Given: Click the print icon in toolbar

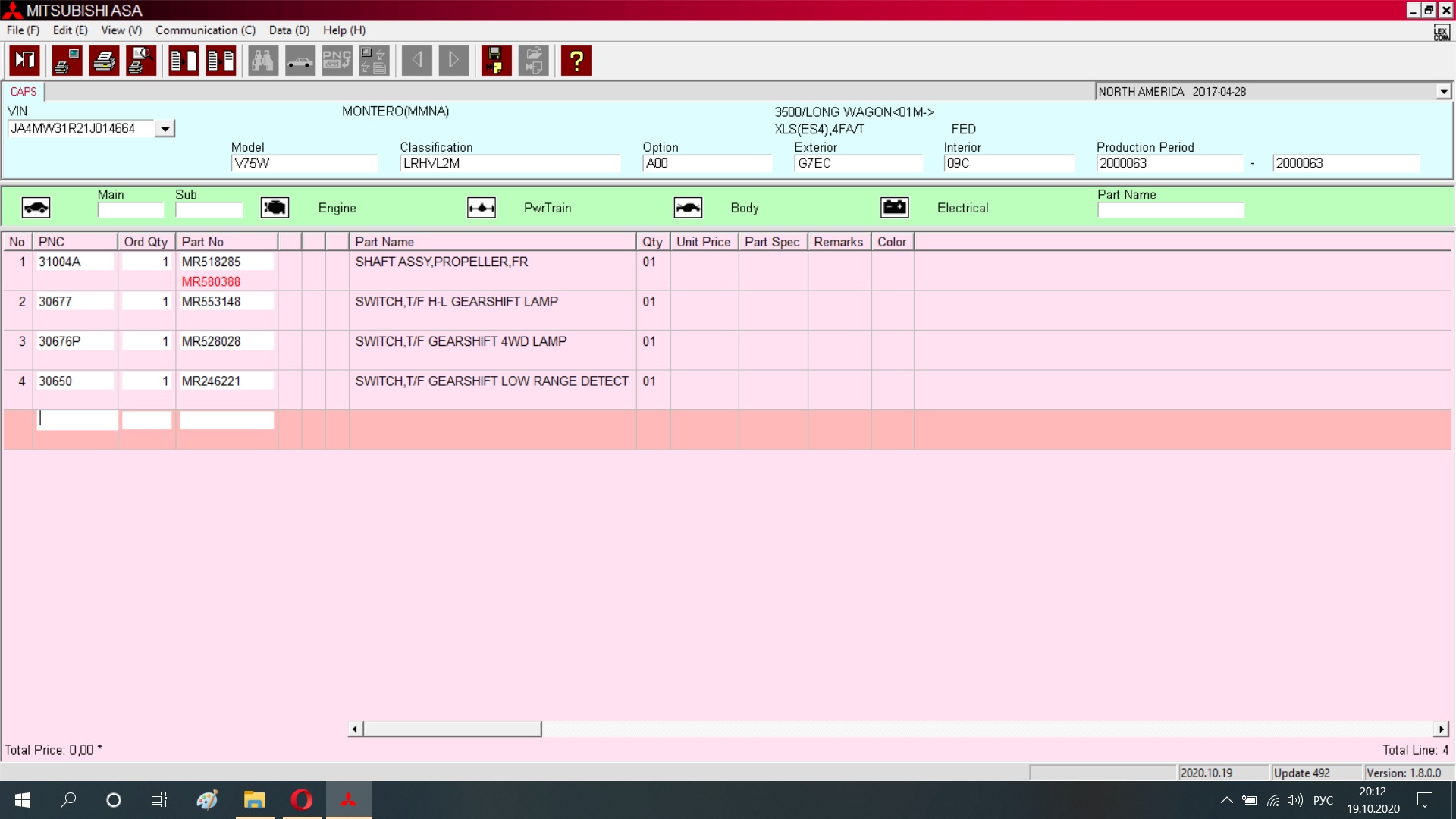Looking at the screenshot, I should (104, 61).
